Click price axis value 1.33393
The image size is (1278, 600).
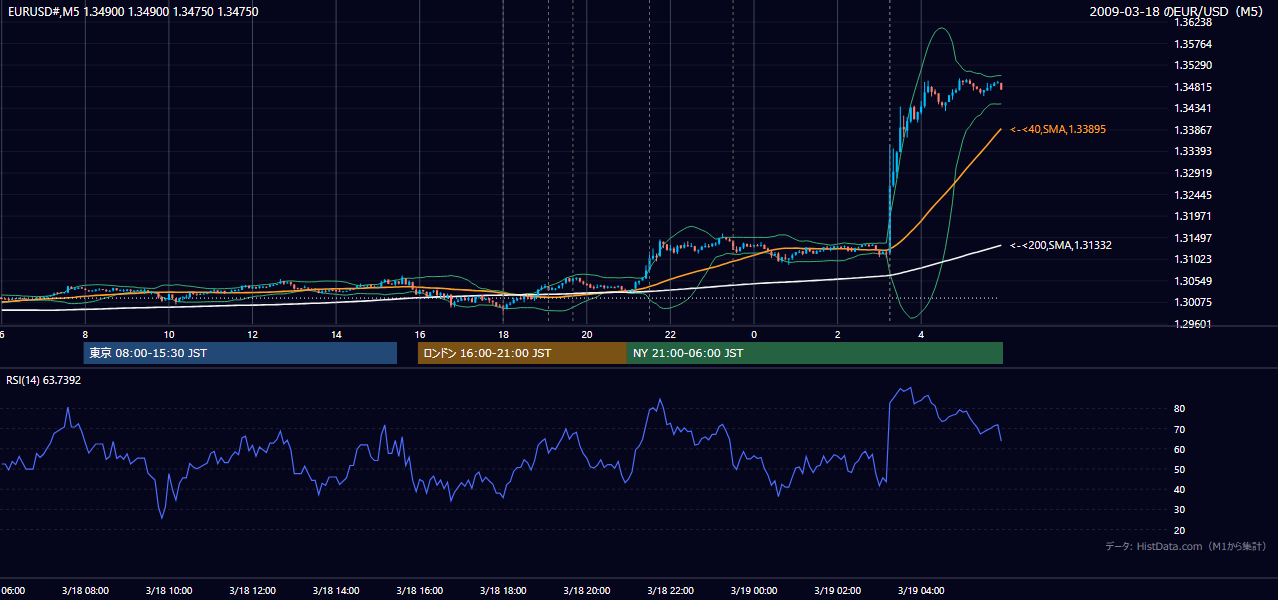coord(1194,151)
